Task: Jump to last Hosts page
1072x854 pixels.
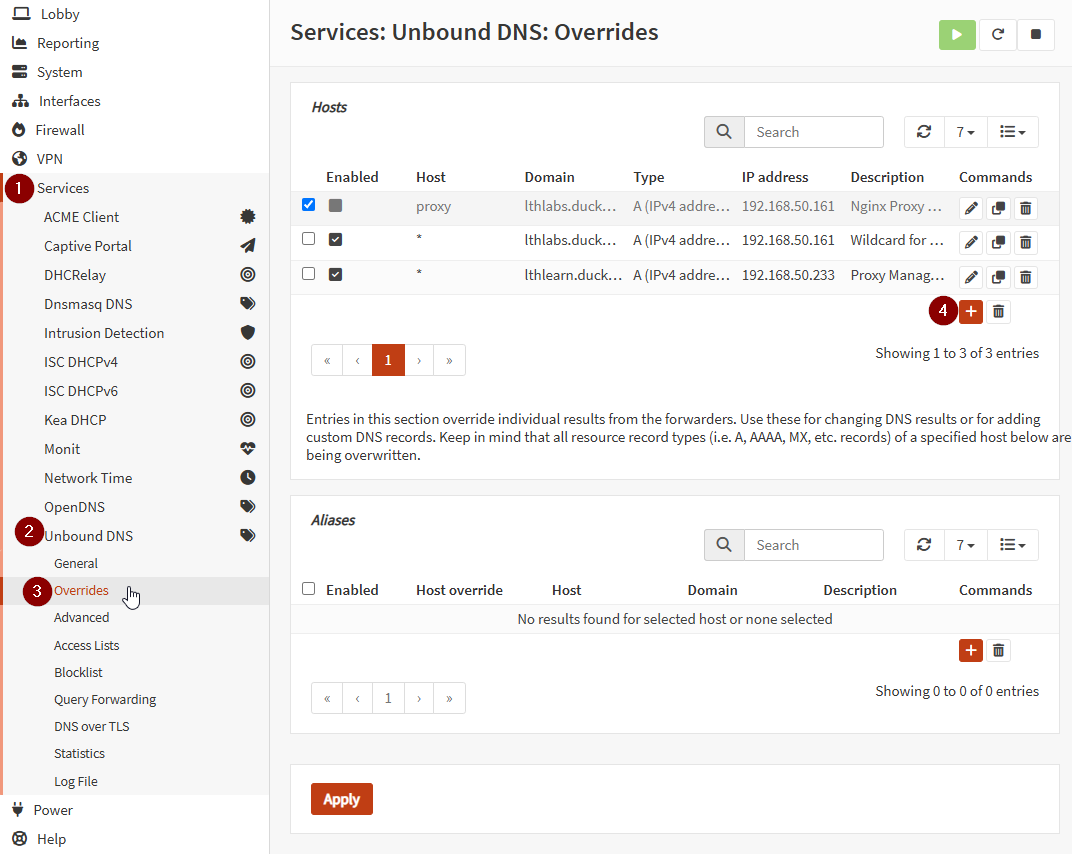Action: coord(449,360)
